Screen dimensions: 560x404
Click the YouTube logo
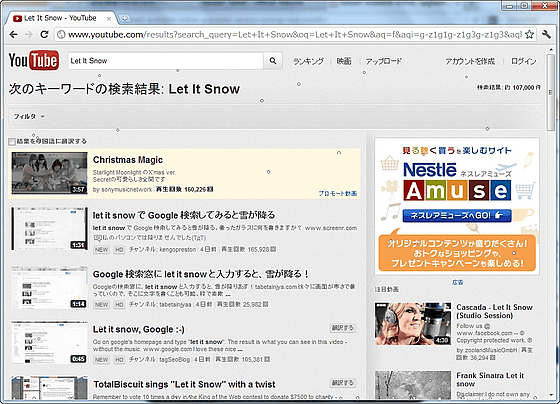coord(34,60)
